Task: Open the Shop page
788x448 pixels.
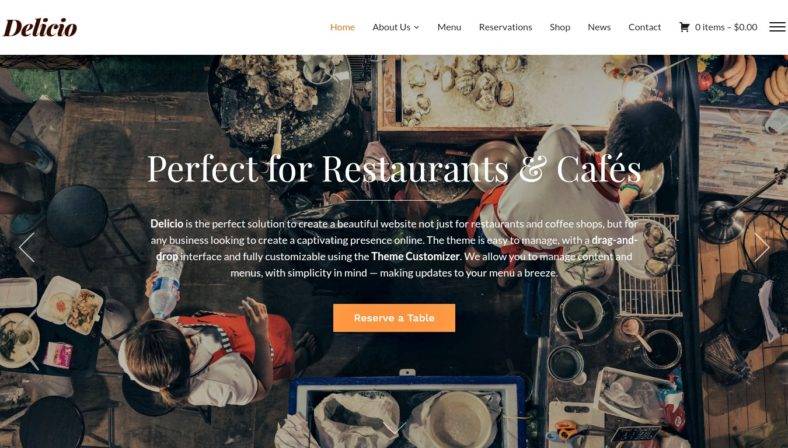Action: (x=560, y=27)
